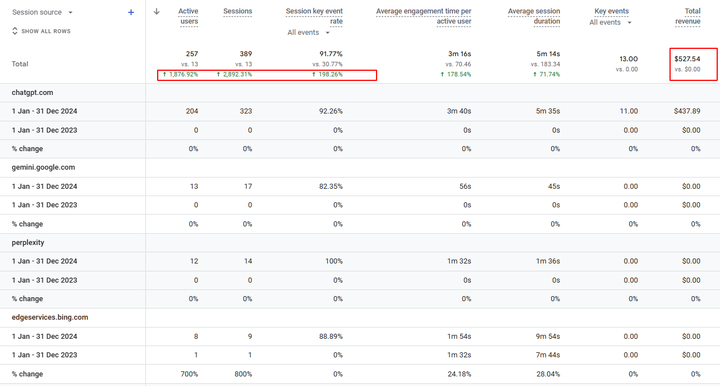Toggle sort direction via the down arrow icon
Image resolution: width=720 pixels, height=386 pixels.
coord(157,11)
